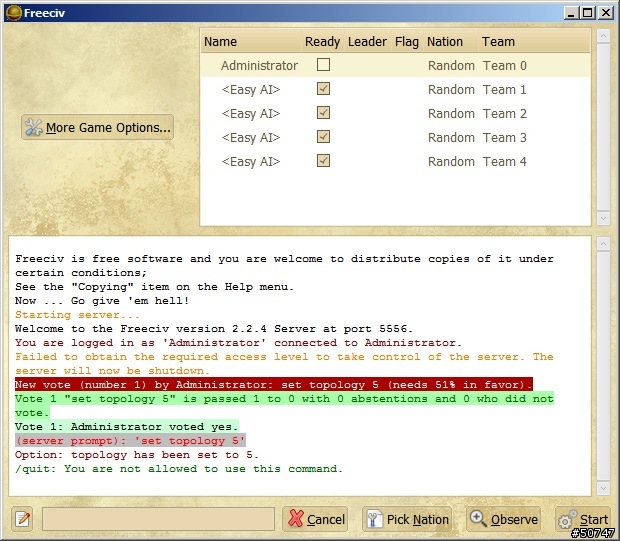The height and width of the screenshot is (541, 620).
Task: Select Easy AI row on Team 2
Action: coord(395,113)
